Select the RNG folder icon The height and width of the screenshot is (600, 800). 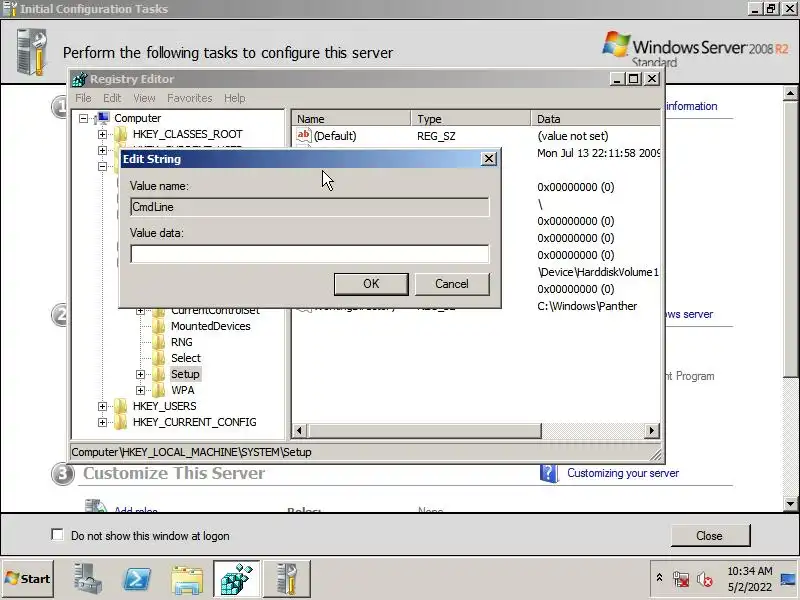[159, 342]
